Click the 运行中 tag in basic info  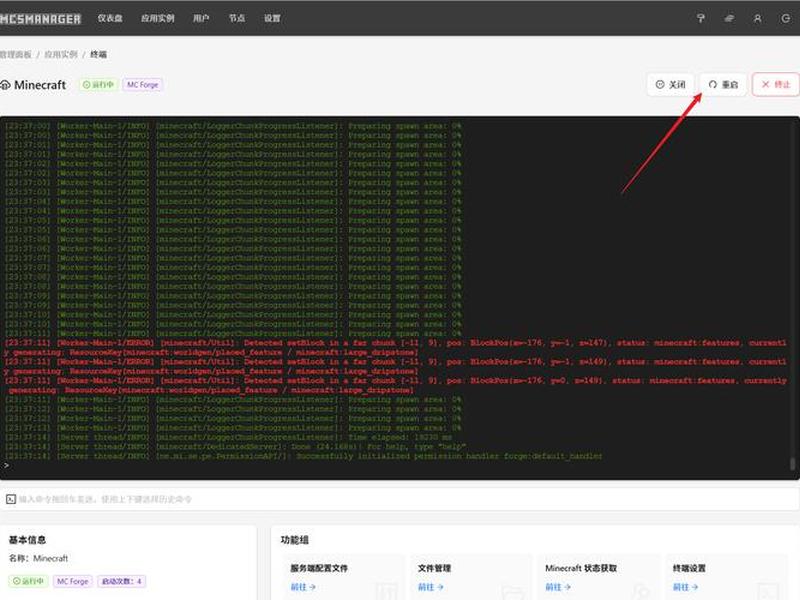tap(29, 581)
